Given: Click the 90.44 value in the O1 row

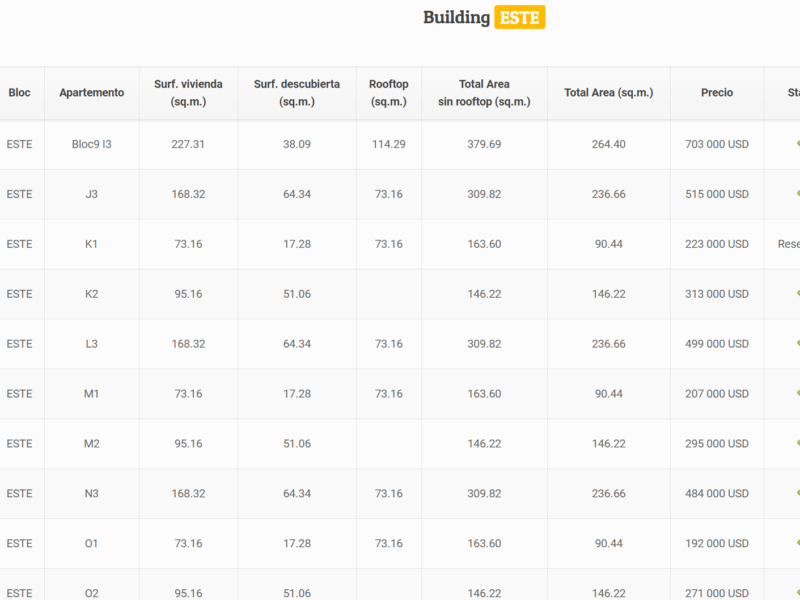Looking at the screenshot, I should click(x=609, y=544).
